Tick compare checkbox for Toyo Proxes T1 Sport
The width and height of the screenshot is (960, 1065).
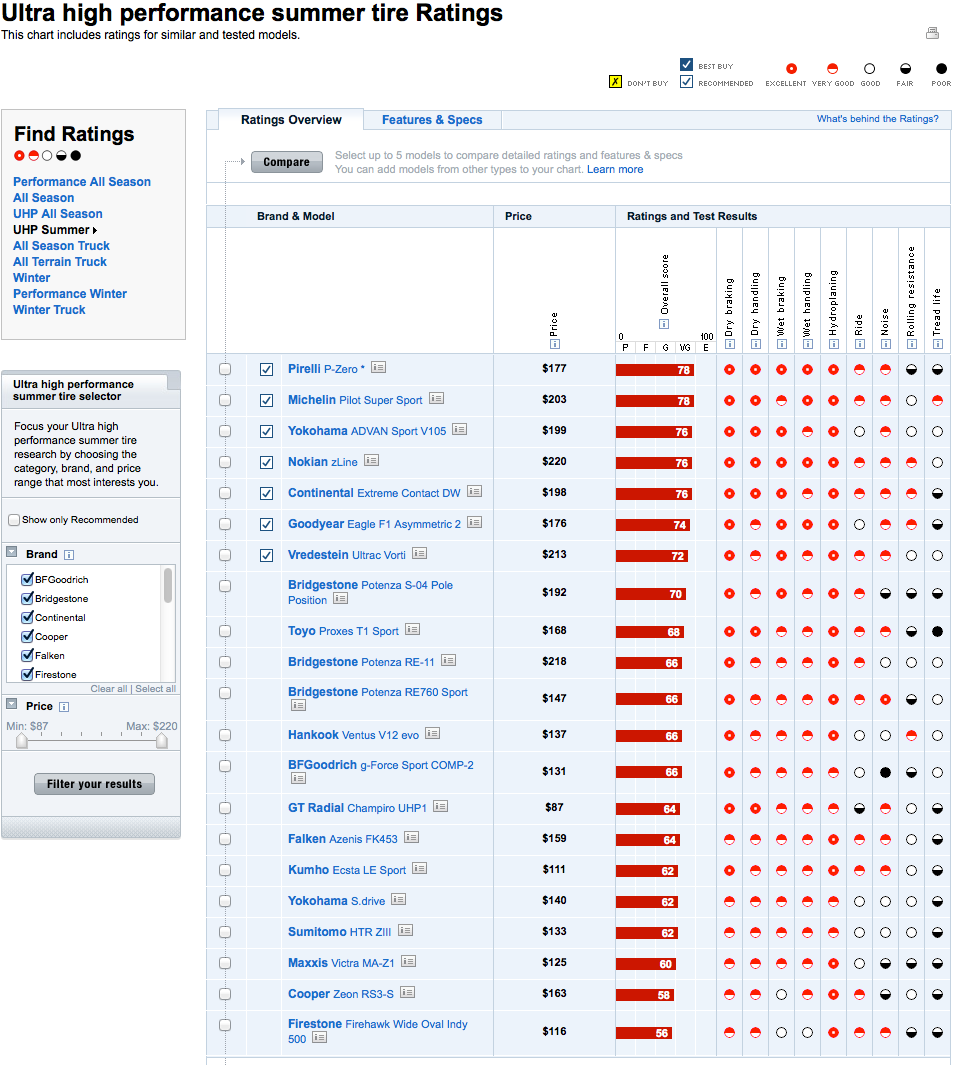pos(225,631)
